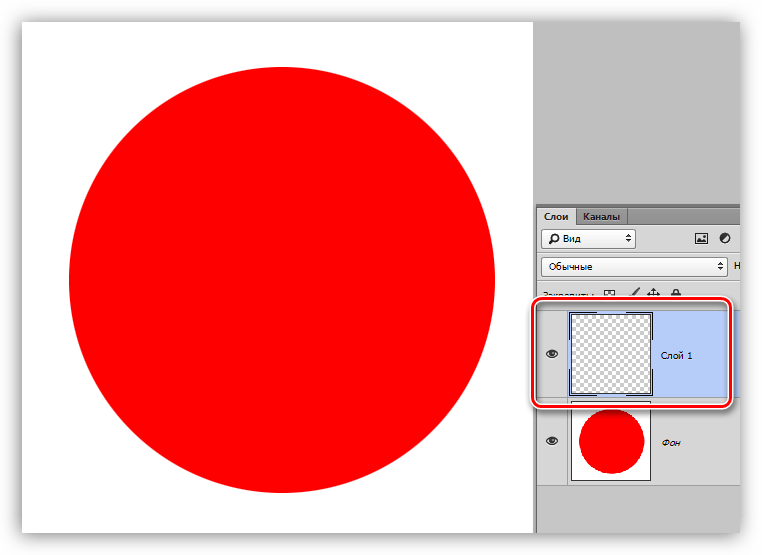
Task: Filter layers by adjustment layers icon
Action: pos(725,238)
